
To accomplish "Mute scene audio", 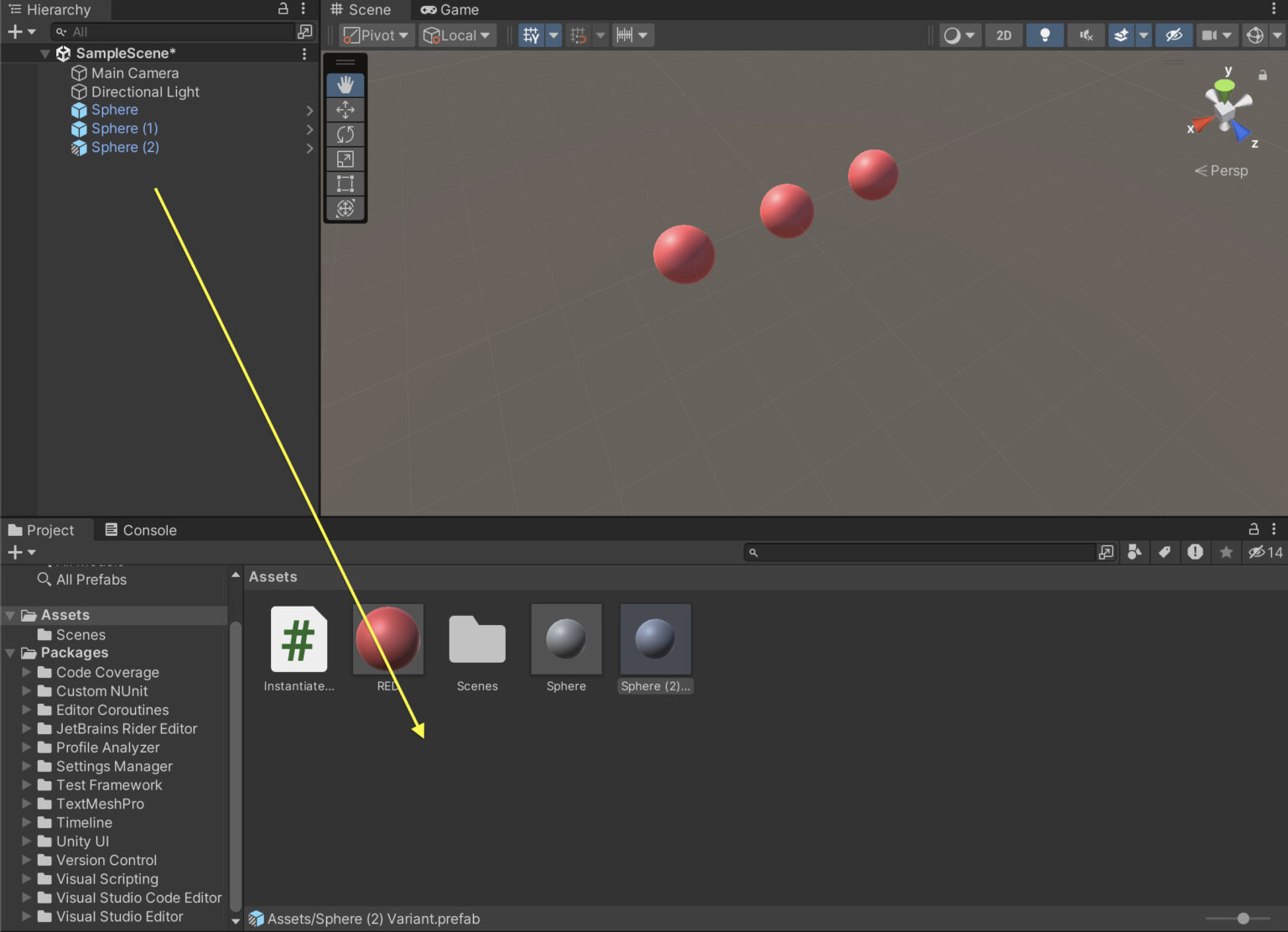I will coord(1085,34).
